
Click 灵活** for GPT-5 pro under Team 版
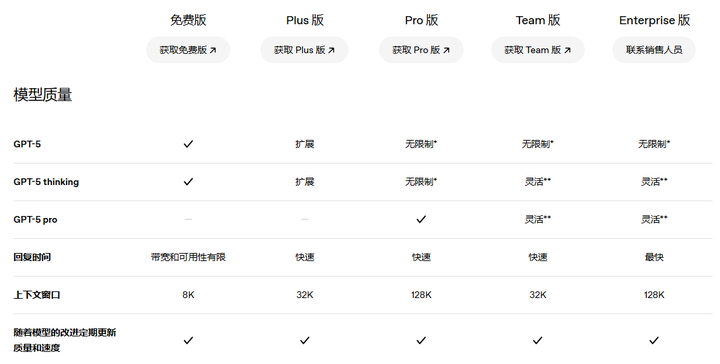[538, 219]
